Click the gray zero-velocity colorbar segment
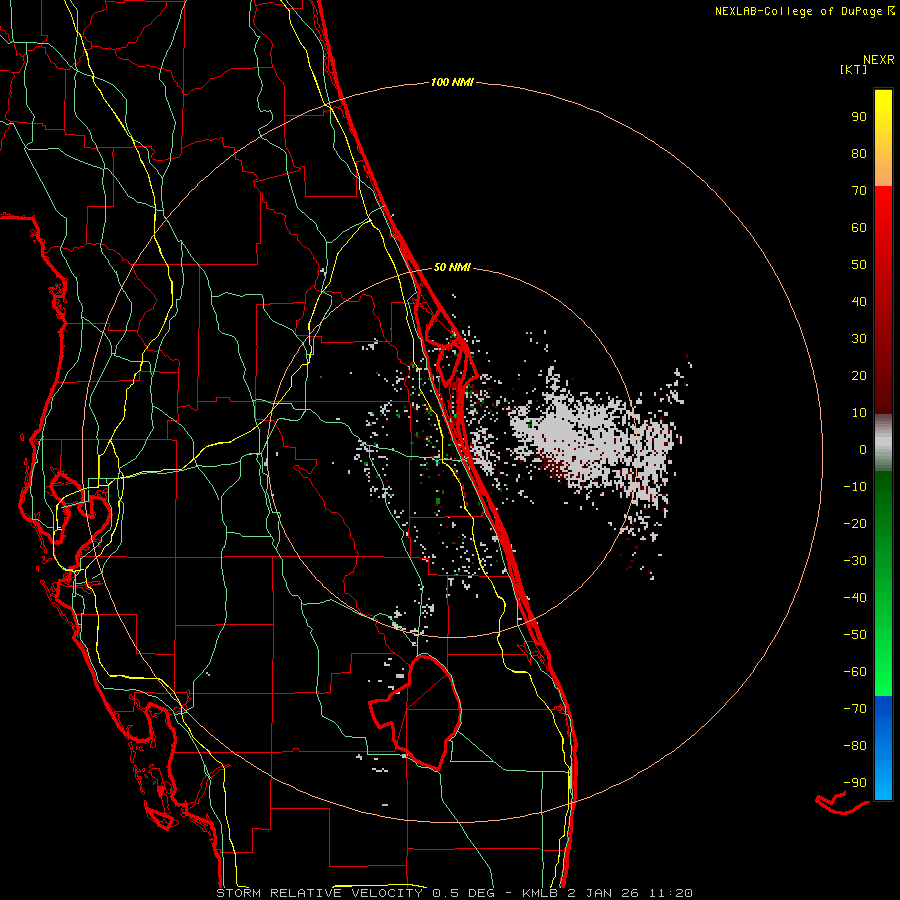Screen dimensions: 900x900 pos(883,443)
